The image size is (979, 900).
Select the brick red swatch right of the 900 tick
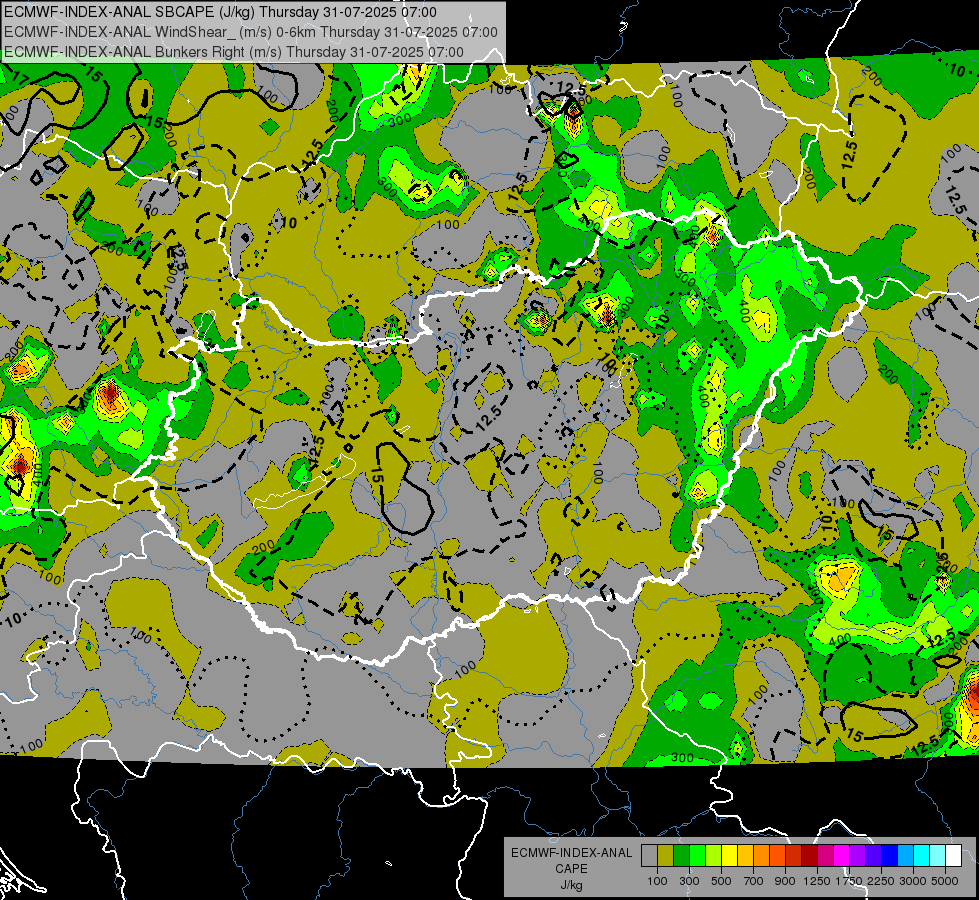pos(794,855)
